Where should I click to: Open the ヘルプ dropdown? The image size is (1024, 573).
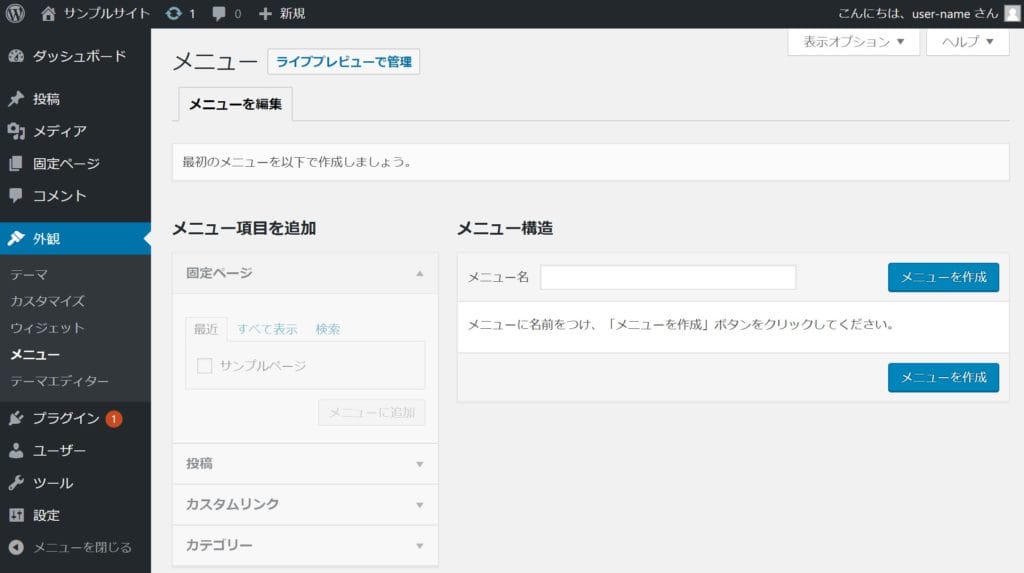(967, 42)
